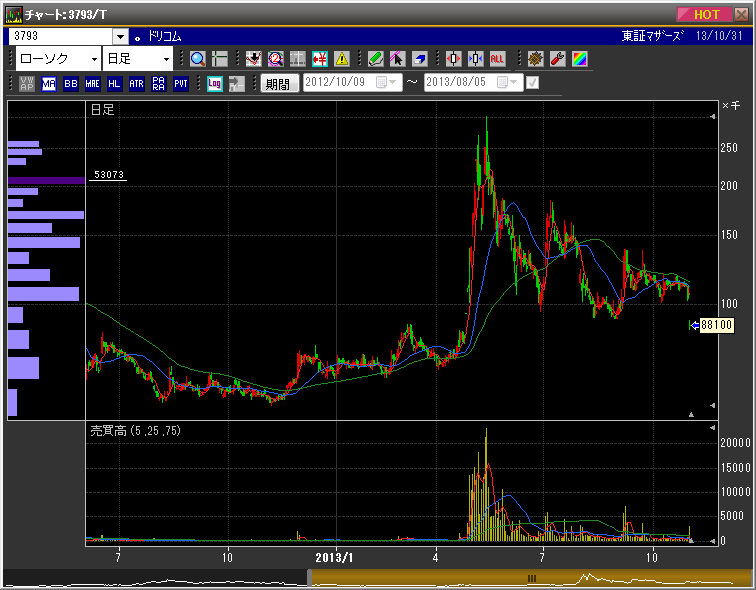756x590 pixels.
Task: Click the PVT pivot indicator icon
Action: click(181, 84)
